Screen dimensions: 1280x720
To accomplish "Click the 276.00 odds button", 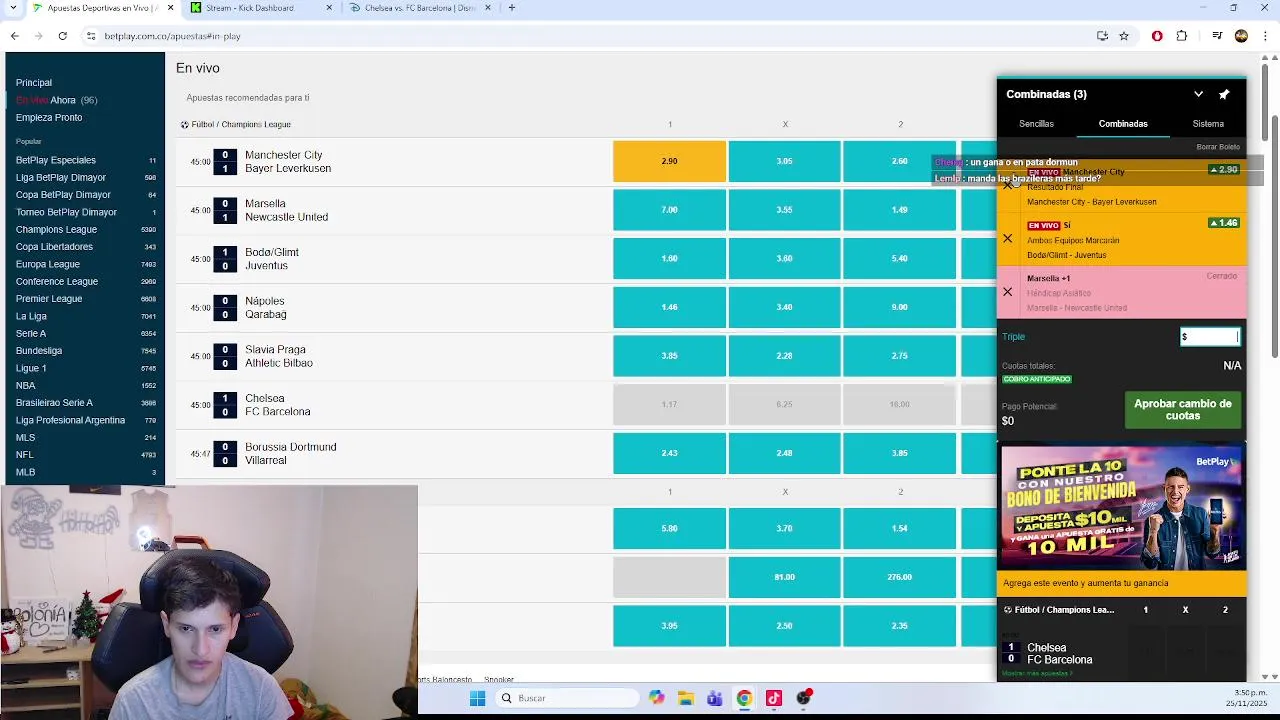I will pos(899,577).
